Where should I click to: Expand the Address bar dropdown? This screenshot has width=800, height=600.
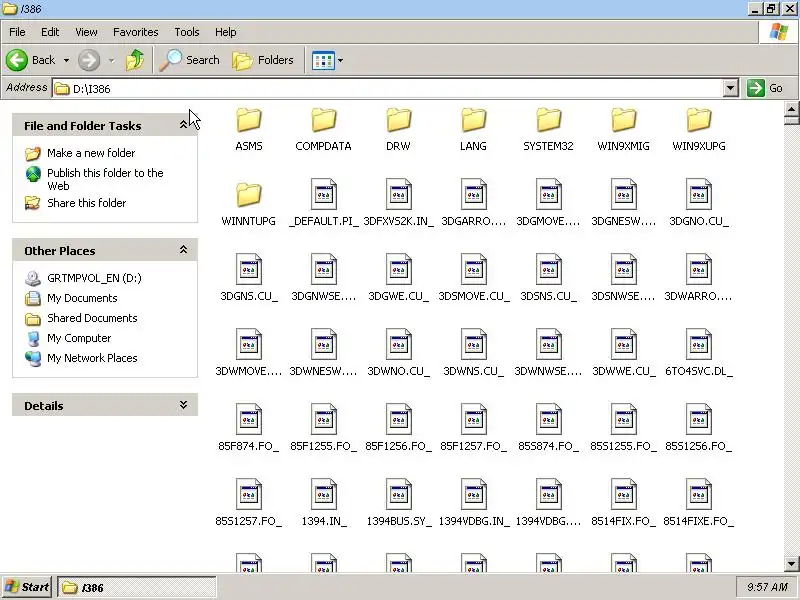[731, 88]
